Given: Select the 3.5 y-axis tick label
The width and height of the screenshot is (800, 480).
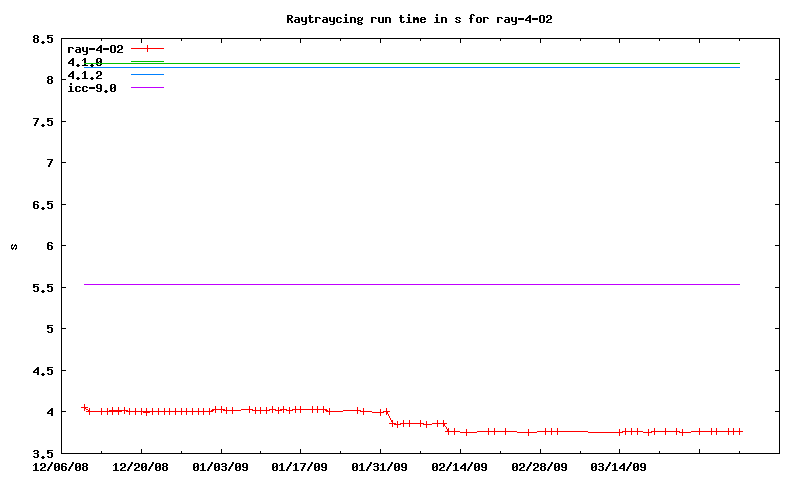Looking at the screenshot, I should point(43,454).
